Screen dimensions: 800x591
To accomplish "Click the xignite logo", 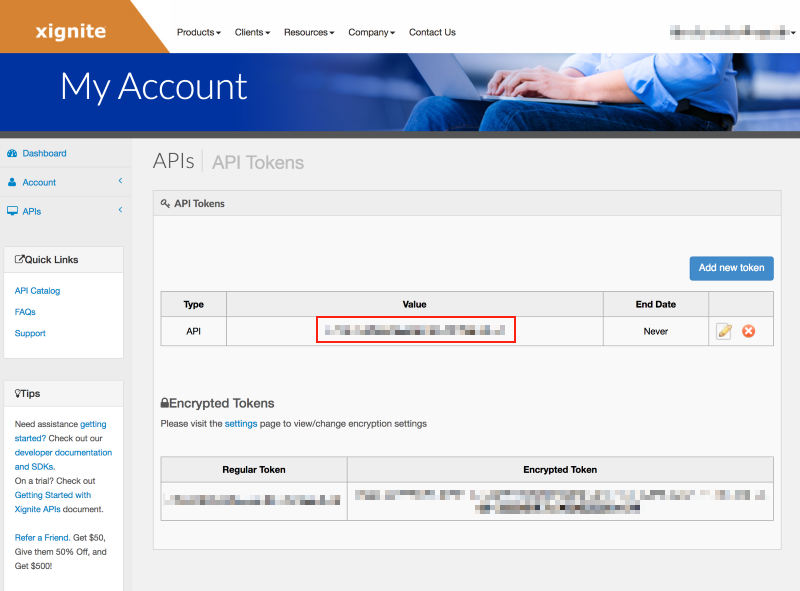I will (70, 32).
